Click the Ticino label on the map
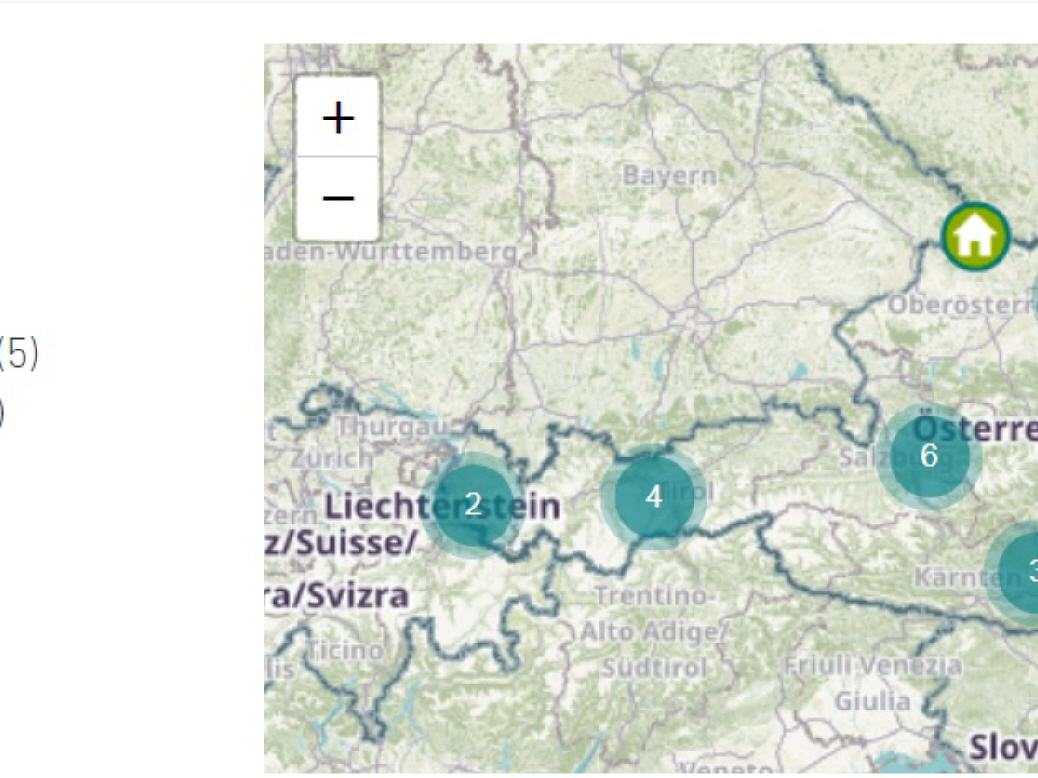The image size is (1038, 778). (345, 650)
